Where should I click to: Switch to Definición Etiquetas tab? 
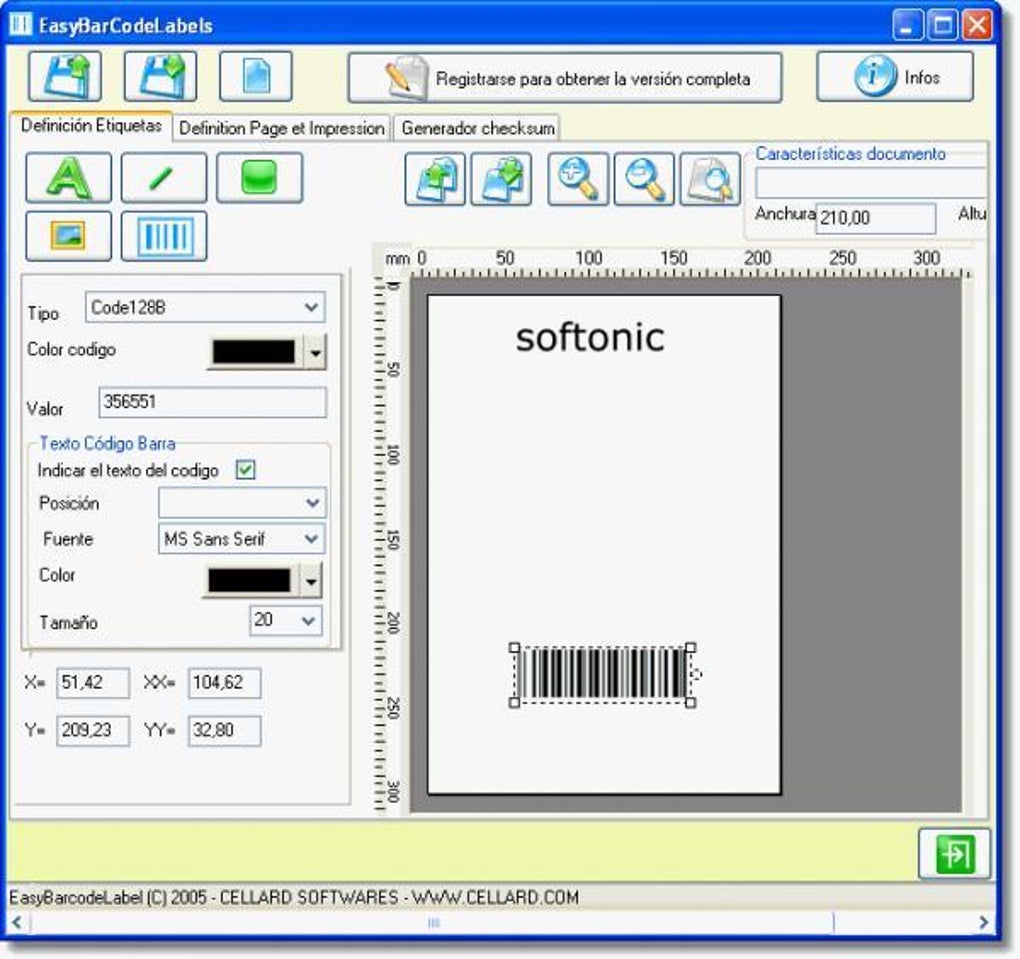(91, 126)
